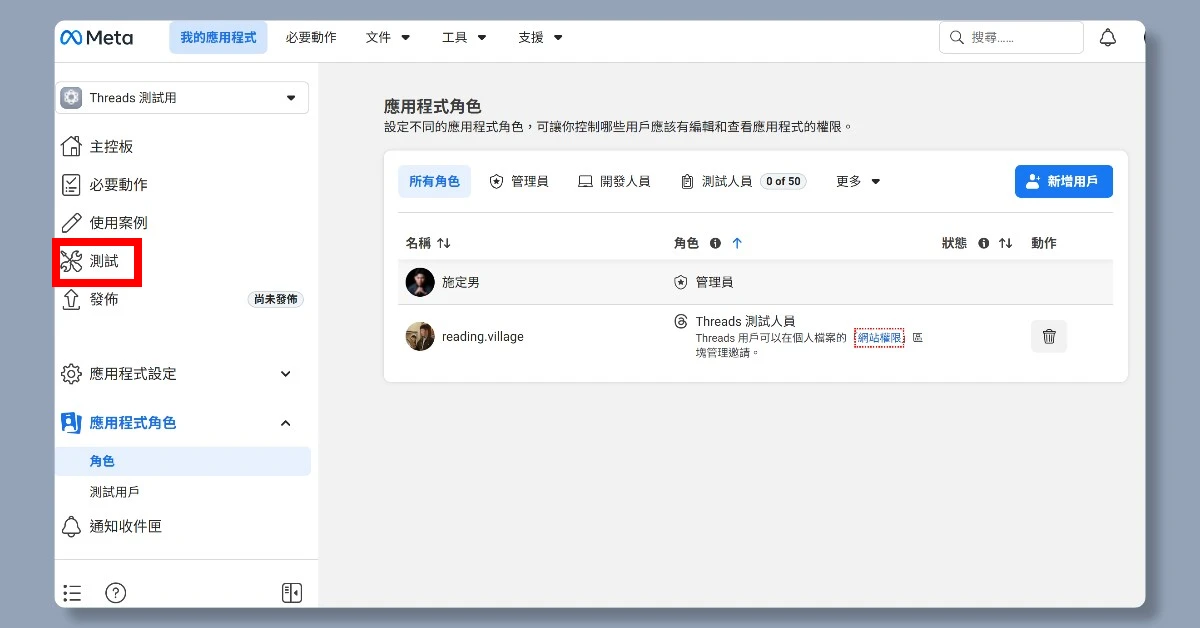Click the search magnifier icon
Image resolution: width=1200 pixels, height=628 pixels.
(x=957, y=38)
